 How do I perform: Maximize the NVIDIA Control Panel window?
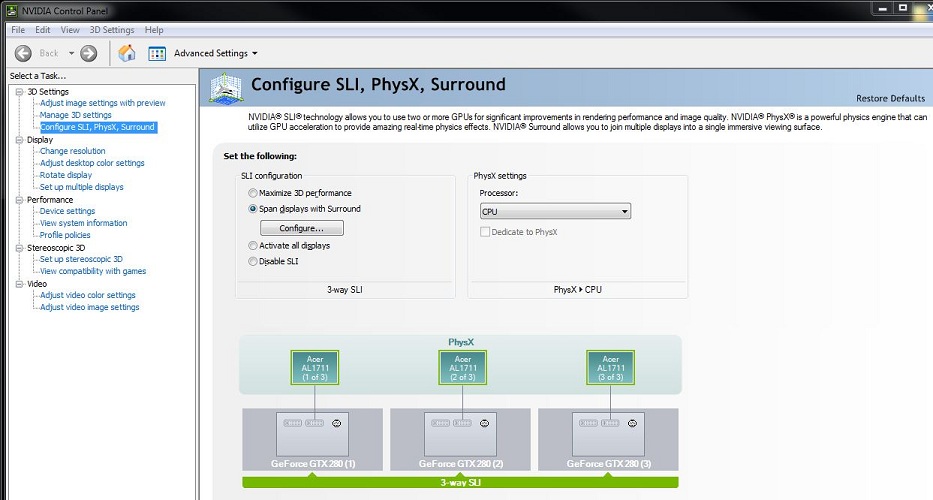pos(903,8)
